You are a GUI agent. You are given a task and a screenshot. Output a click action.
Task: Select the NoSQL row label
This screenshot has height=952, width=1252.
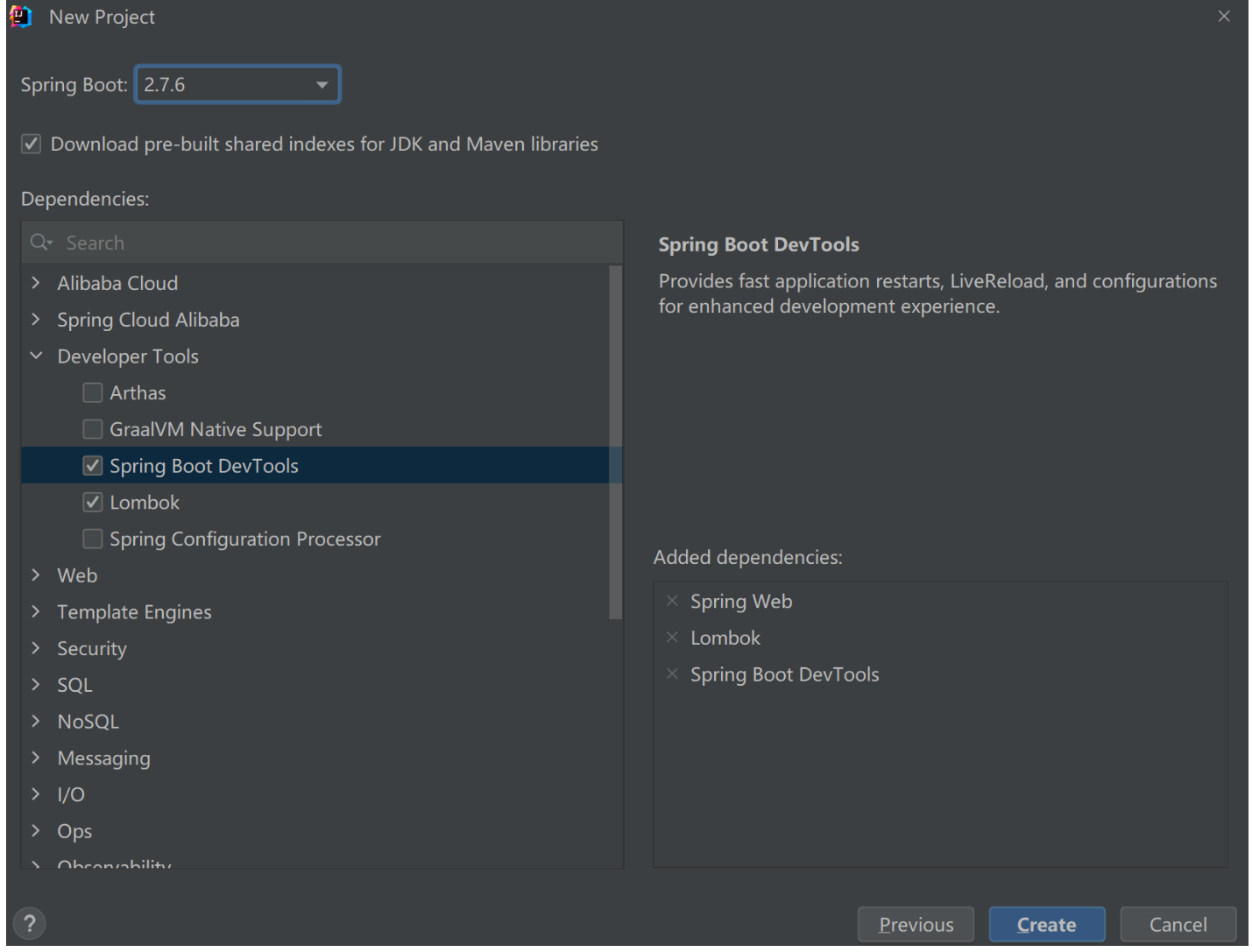88,722
